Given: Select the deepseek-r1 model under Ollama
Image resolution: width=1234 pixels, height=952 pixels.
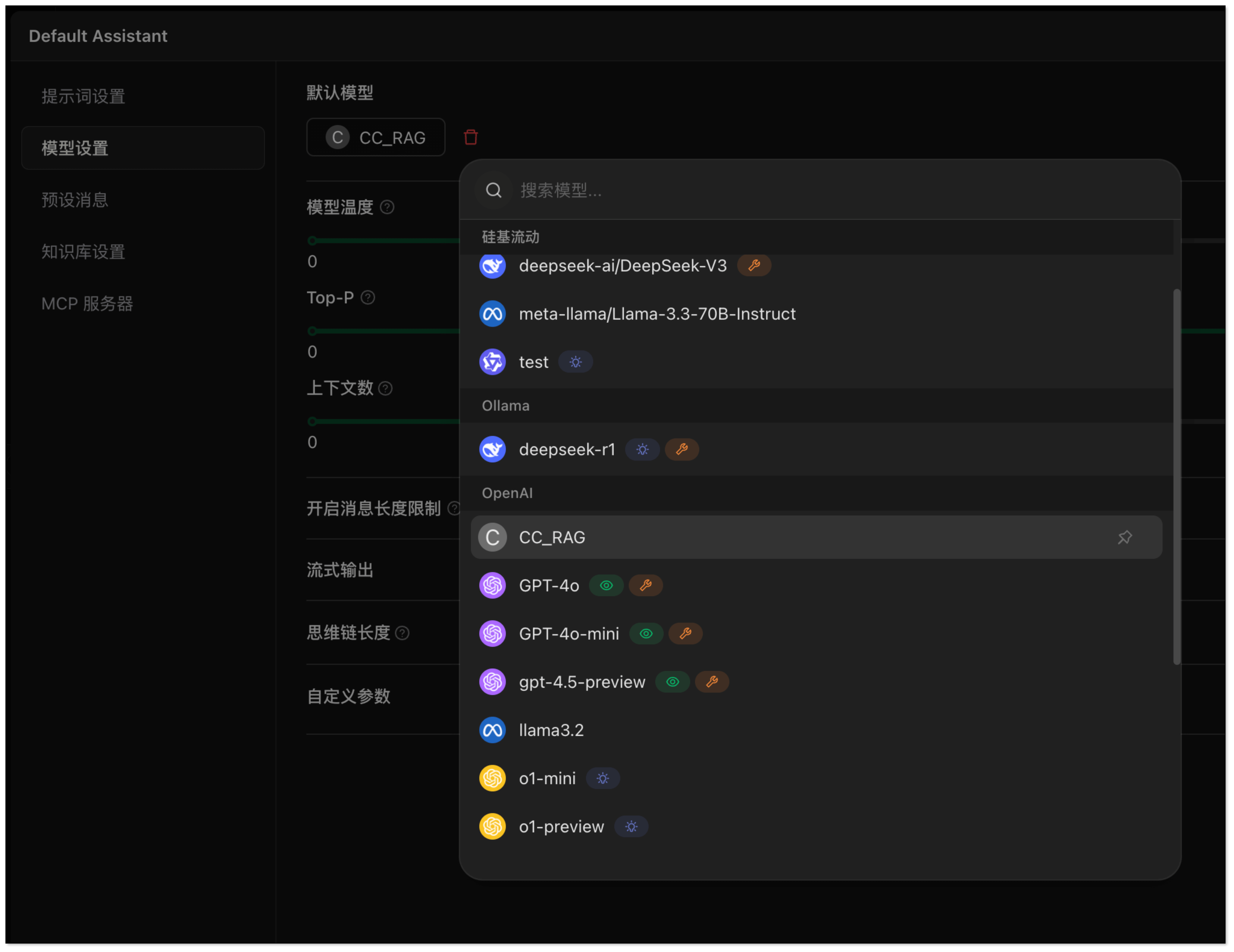Looking at the screenshot, I should [816, 450].
